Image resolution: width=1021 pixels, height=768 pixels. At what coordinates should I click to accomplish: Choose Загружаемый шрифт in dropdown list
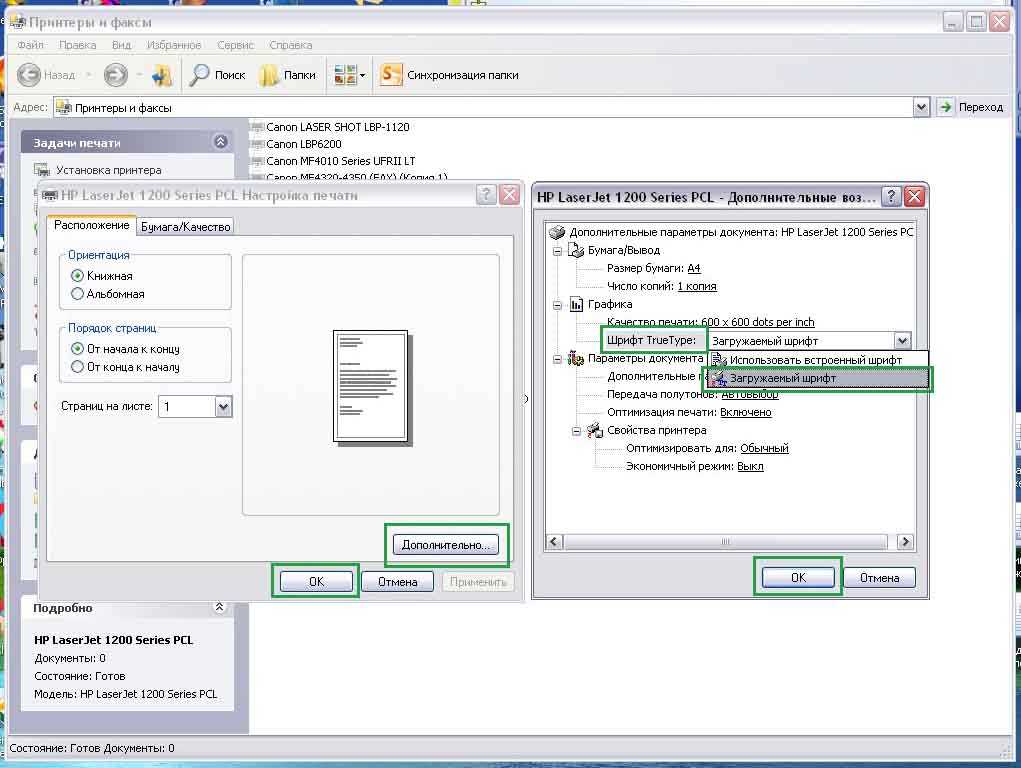[818, 378]
